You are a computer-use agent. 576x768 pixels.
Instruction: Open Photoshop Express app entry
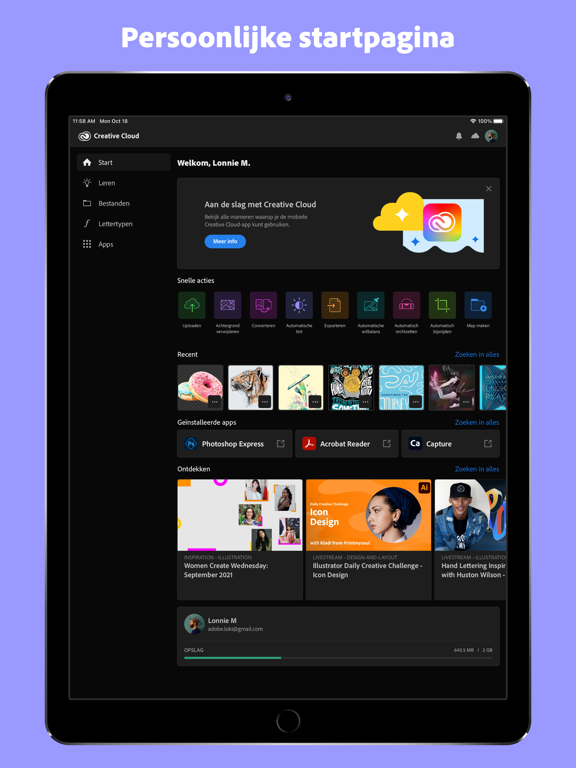click(x=235, y=444)
